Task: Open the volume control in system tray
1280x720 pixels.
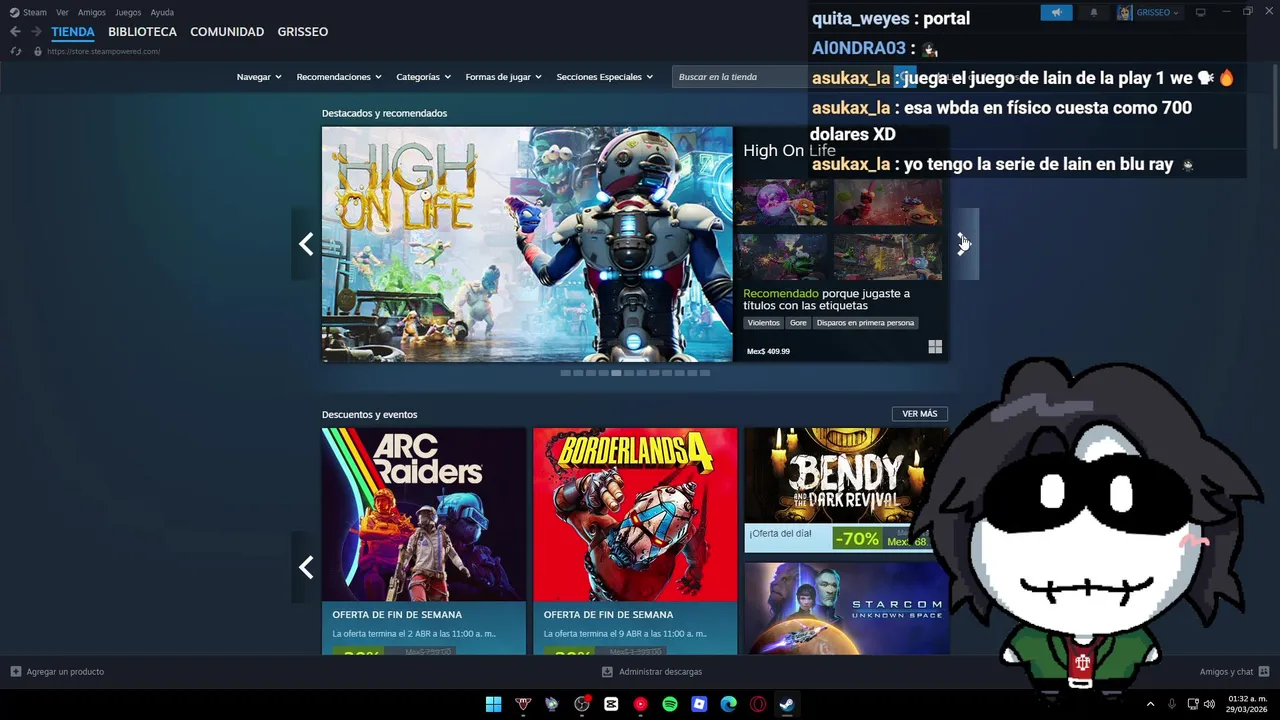Action: coord(1210,704)
